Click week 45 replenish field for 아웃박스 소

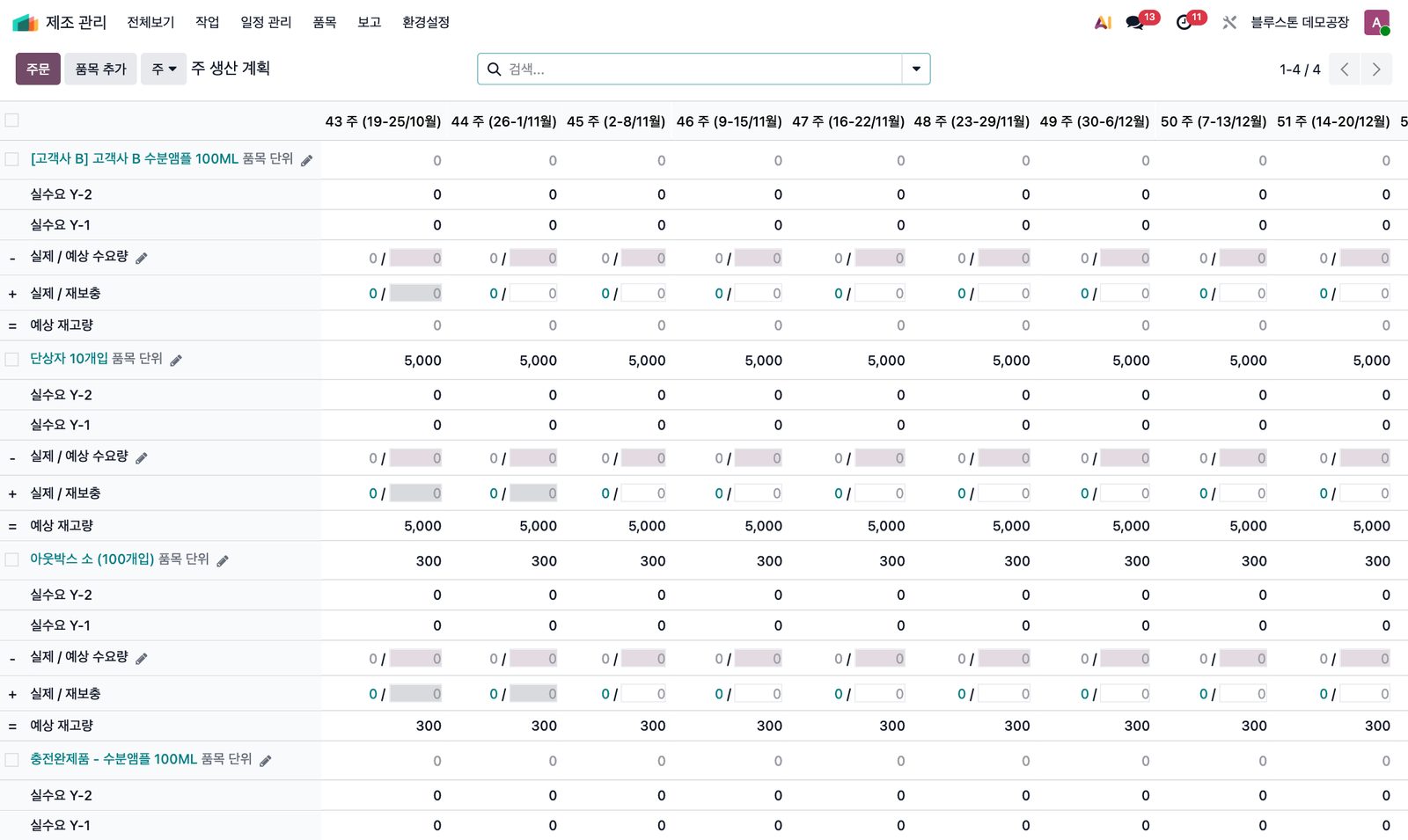[x=644, y=694]
